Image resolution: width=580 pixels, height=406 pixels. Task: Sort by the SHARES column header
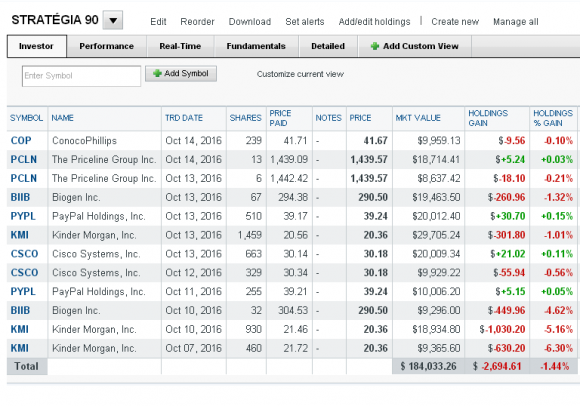246,118
